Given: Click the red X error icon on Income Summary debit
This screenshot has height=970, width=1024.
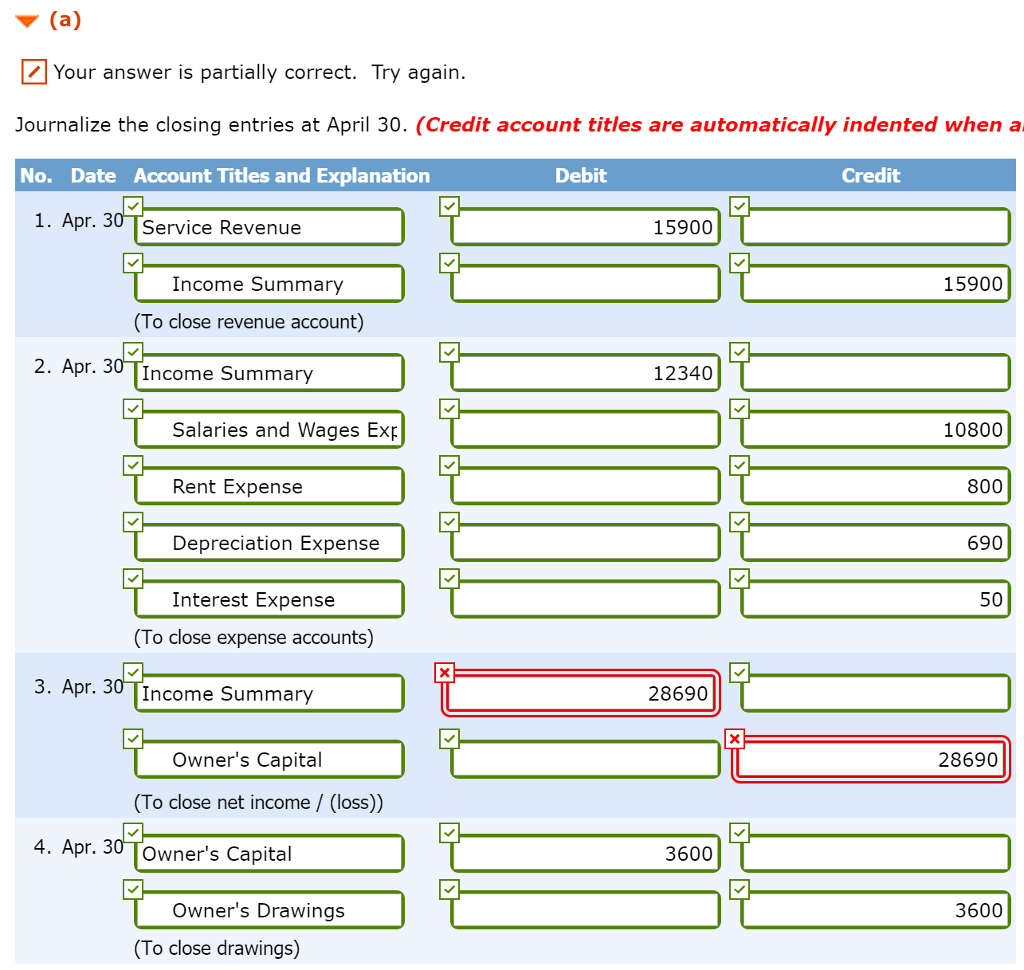Looking at the screenshot, I should [x=444, y=673].
